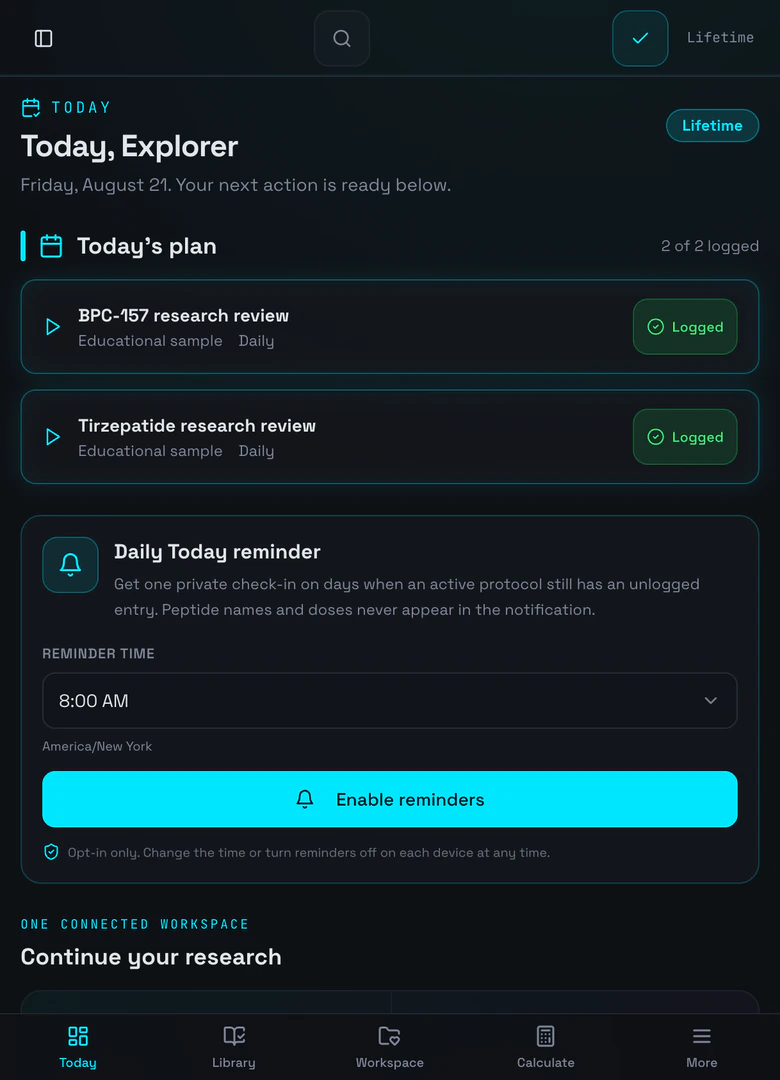Switch to the Library tab
780x1080 pixels.
pyautogui.click(x=234, y=1047)
